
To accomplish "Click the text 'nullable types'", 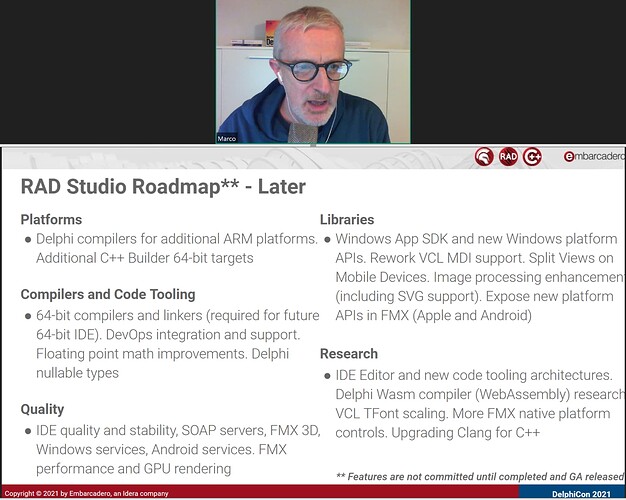I will click(x=77, y=373).
